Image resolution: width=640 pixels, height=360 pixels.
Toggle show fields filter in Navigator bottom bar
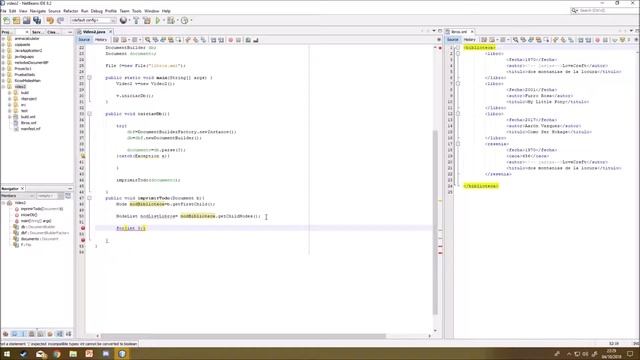tap(14, 334)
